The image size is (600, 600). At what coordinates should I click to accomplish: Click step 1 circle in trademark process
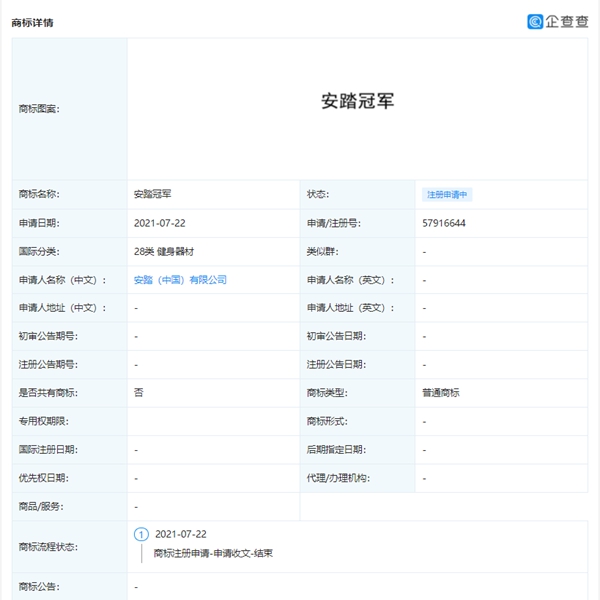141,534
